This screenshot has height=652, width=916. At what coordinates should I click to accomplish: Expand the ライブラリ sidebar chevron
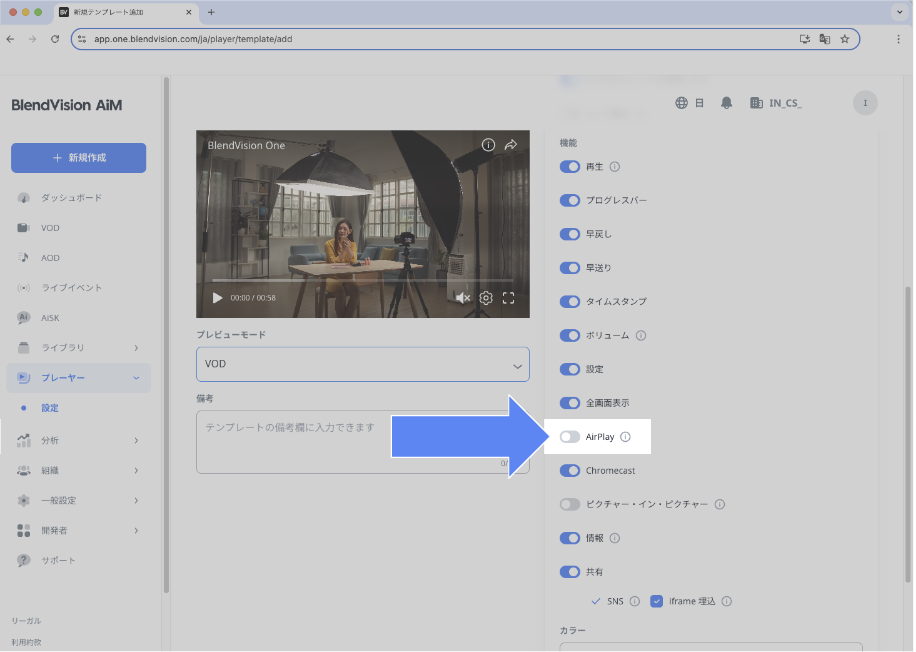click(x=136, y=348)
